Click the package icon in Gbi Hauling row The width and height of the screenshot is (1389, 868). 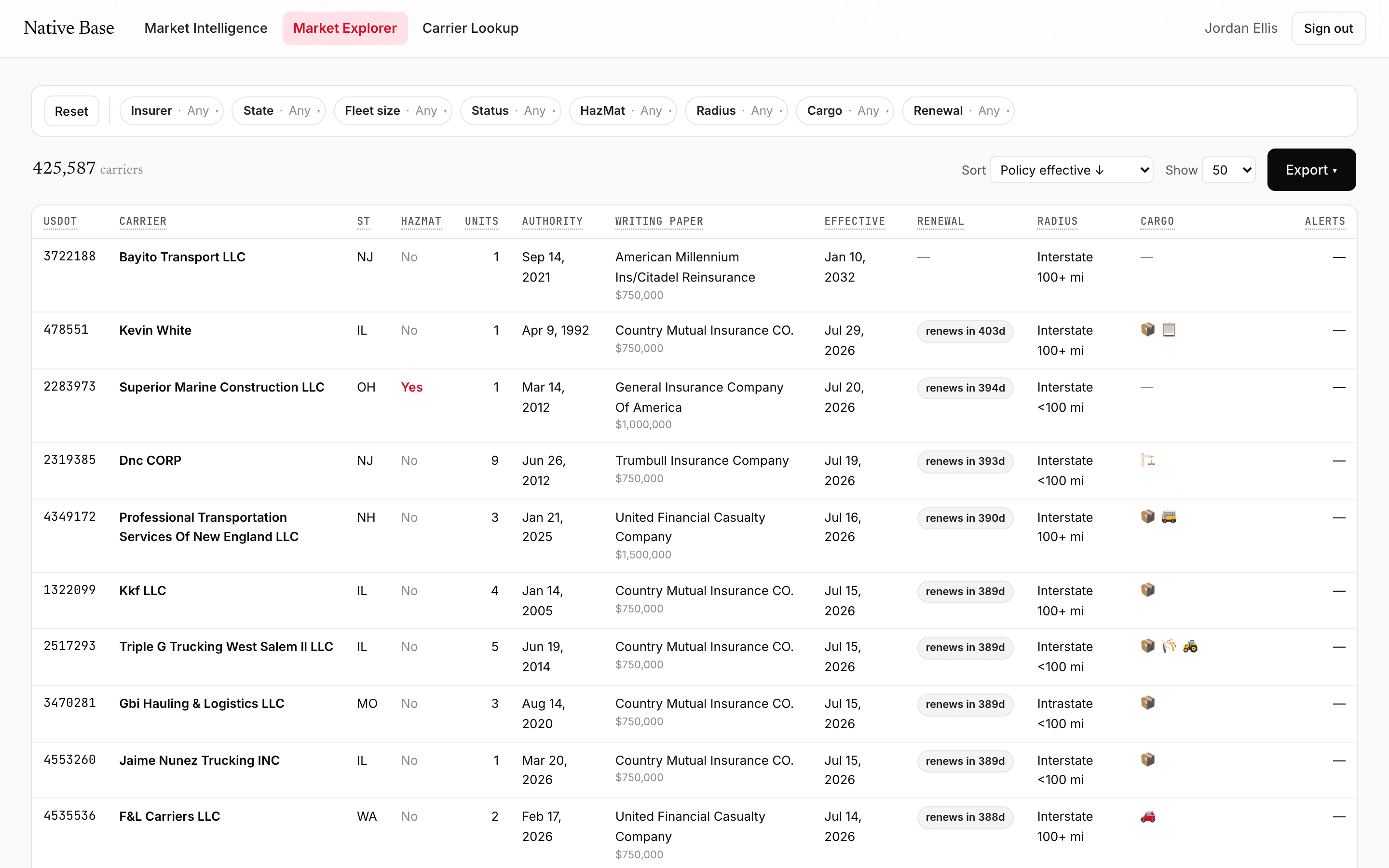click(1147, 703)
